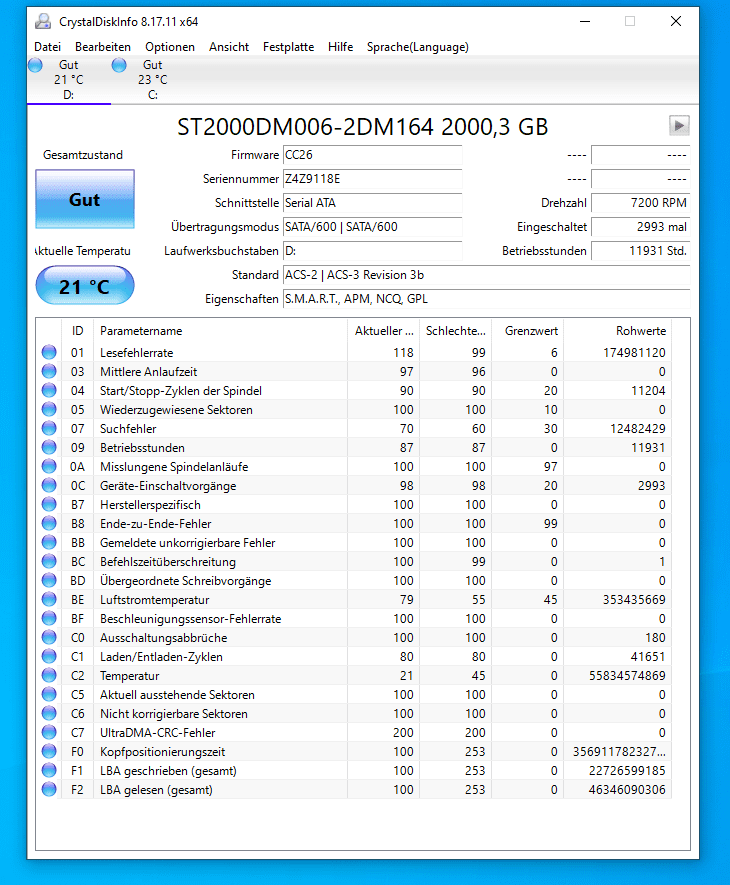Click status orb of Mittlere Anlaufzeit row
Image resolution: width=730 pixels, height=885 pixels.
coord(49,371)
